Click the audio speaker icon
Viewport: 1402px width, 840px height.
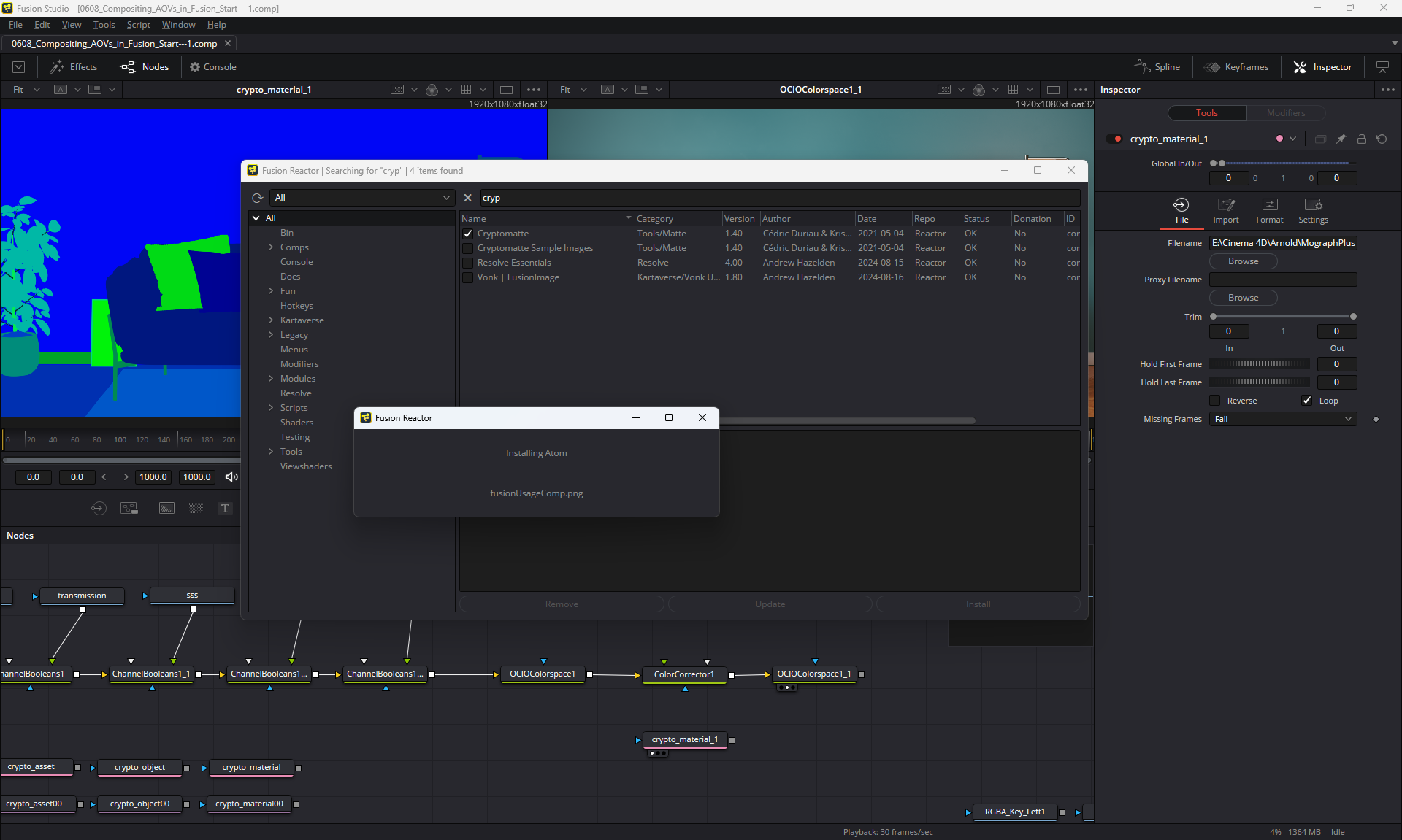tap(231, 477)
